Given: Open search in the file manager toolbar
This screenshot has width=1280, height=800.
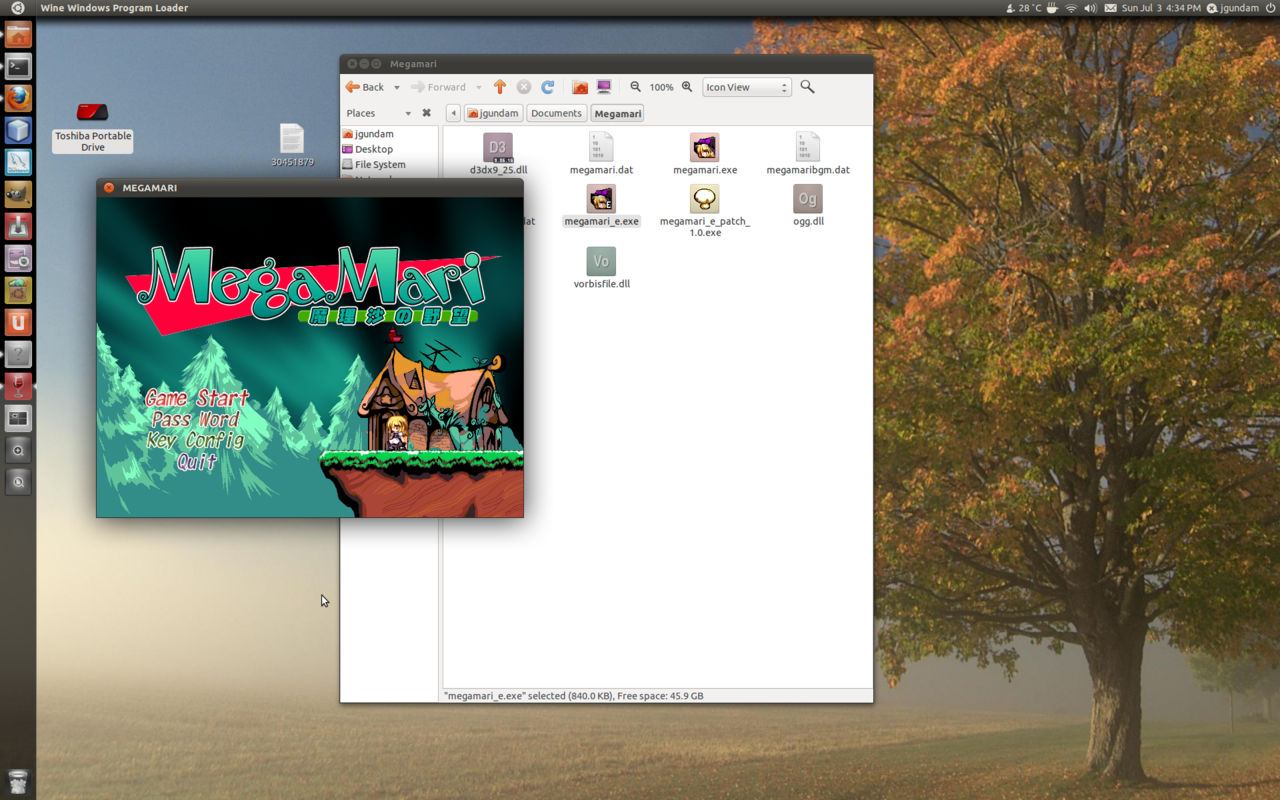Looking at the screenshot, I should (807, 87).
